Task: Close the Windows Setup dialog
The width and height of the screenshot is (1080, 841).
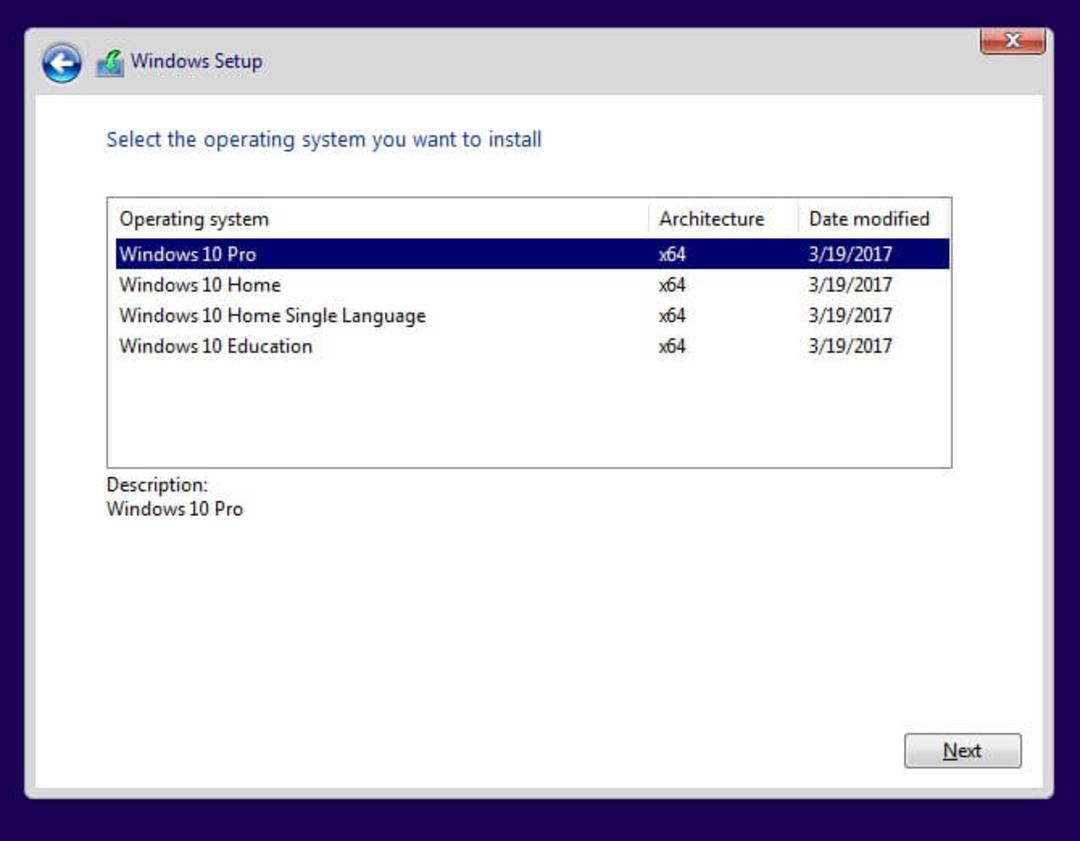Action: 1012,41
